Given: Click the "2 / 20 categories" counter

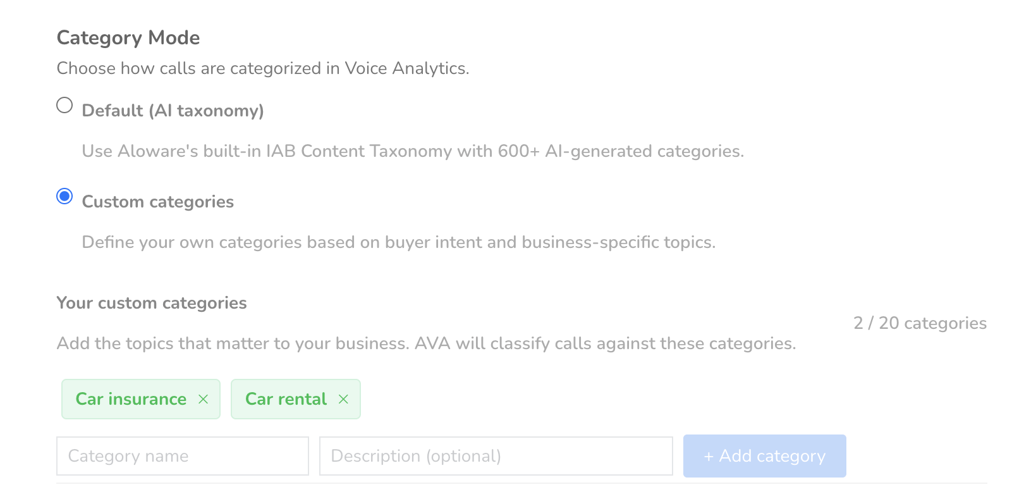Looking at the screenshot, I should coord(920,323).
